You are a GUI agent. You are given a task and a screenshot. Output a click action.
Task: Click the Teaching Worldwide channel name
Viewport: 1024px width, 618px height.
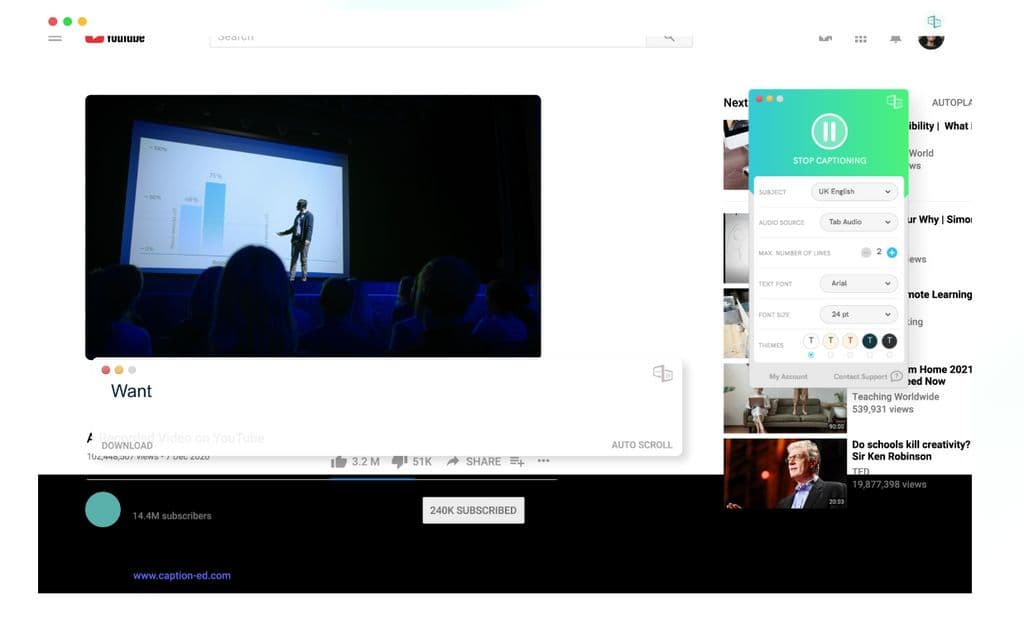[895, 397]
